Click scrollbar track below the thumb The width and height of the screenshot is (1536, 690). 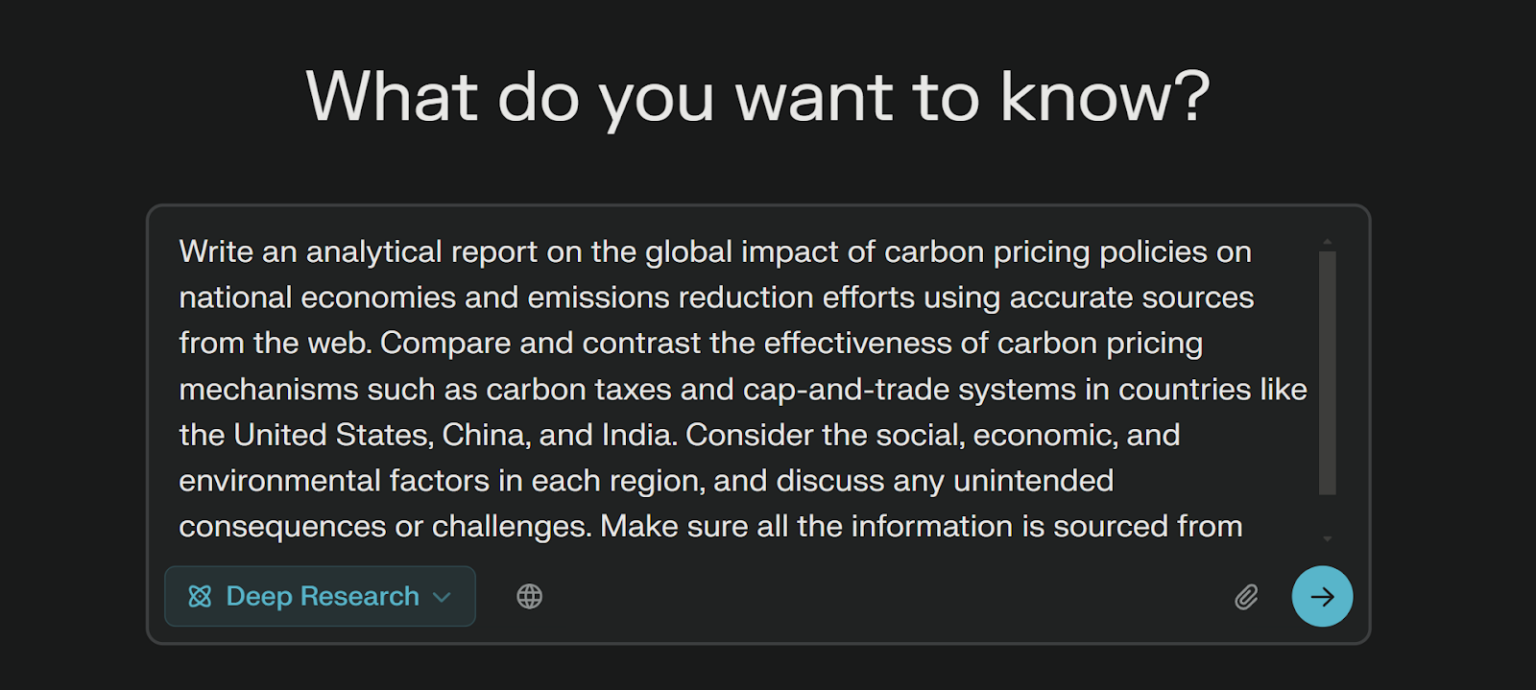tap(1327, 513)
